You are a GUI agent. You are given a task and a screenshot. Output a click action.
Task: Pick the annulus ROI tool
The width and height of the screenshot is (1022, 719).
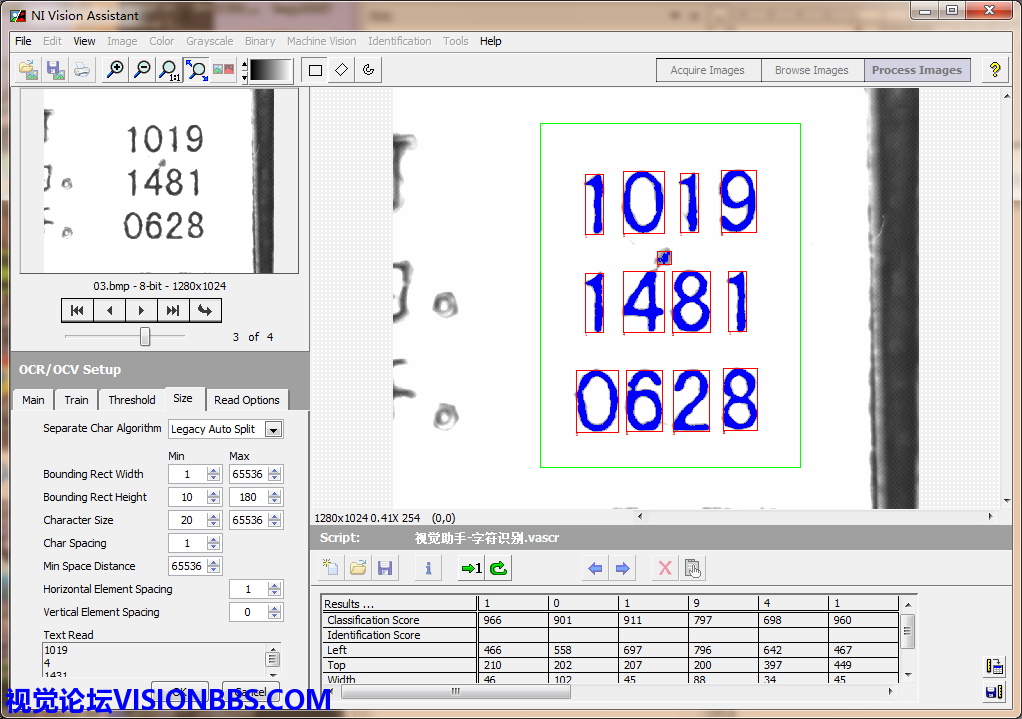(x=369, y=70)
